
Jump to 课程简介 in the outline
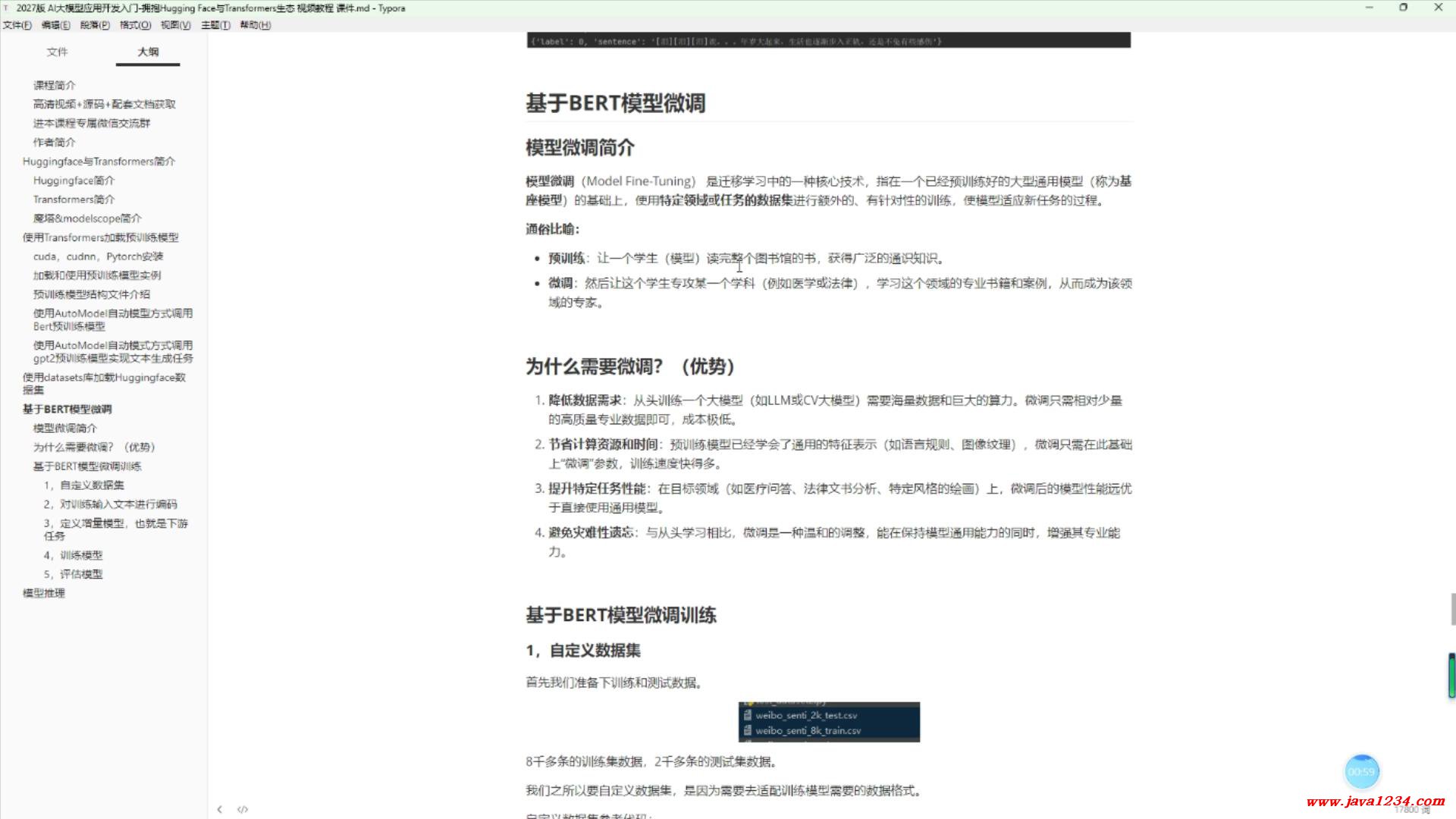point(53,85)
